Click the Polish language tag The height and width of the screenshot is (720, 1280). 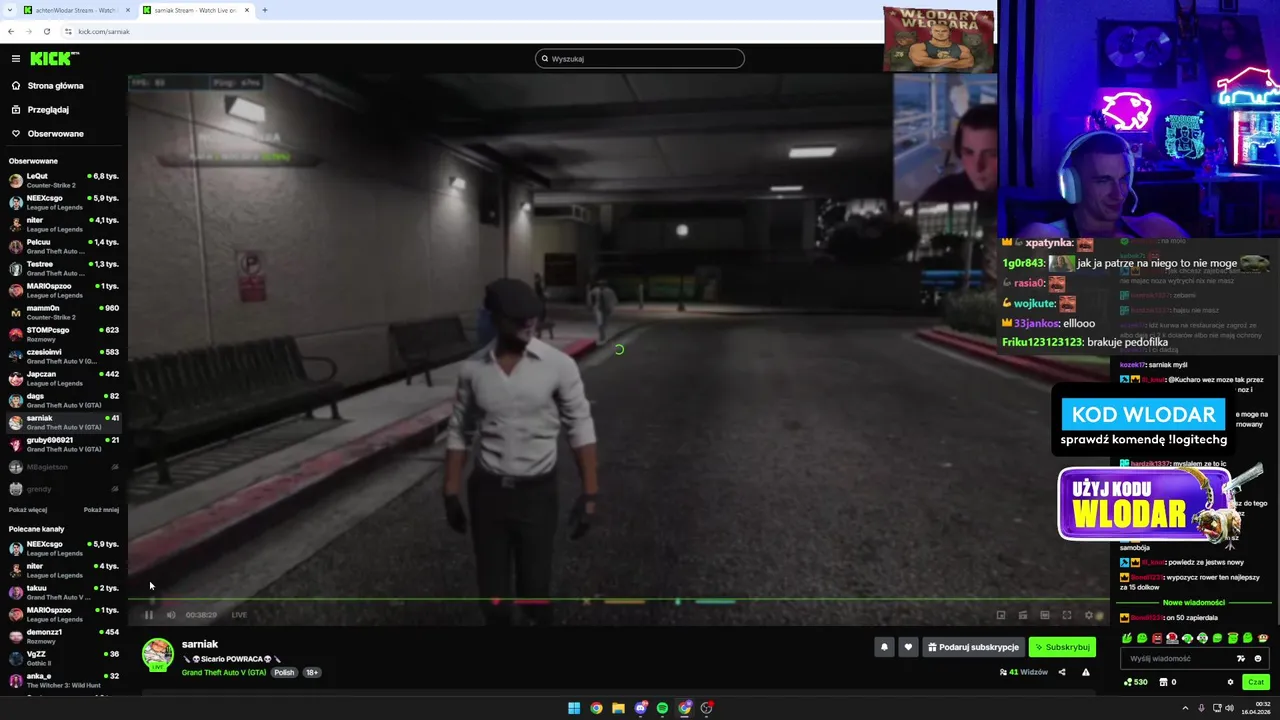(285, 672)
